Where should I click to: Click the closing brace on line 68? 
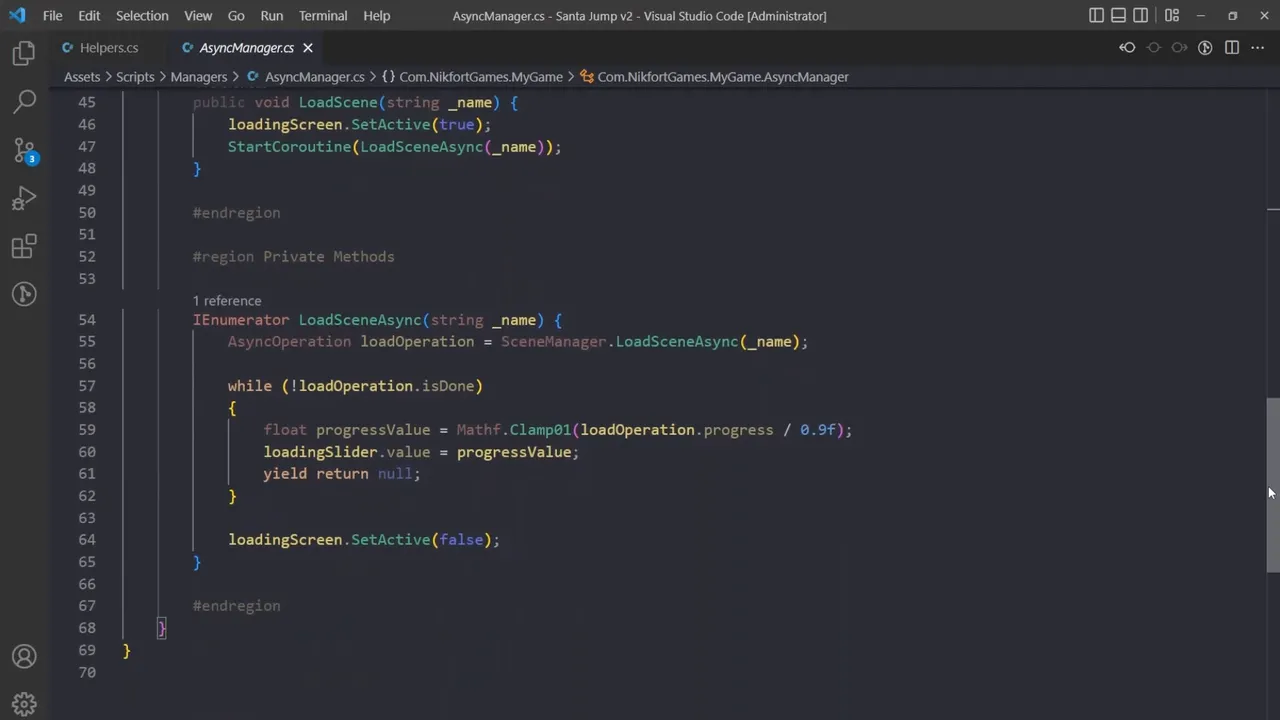(162, 628)
